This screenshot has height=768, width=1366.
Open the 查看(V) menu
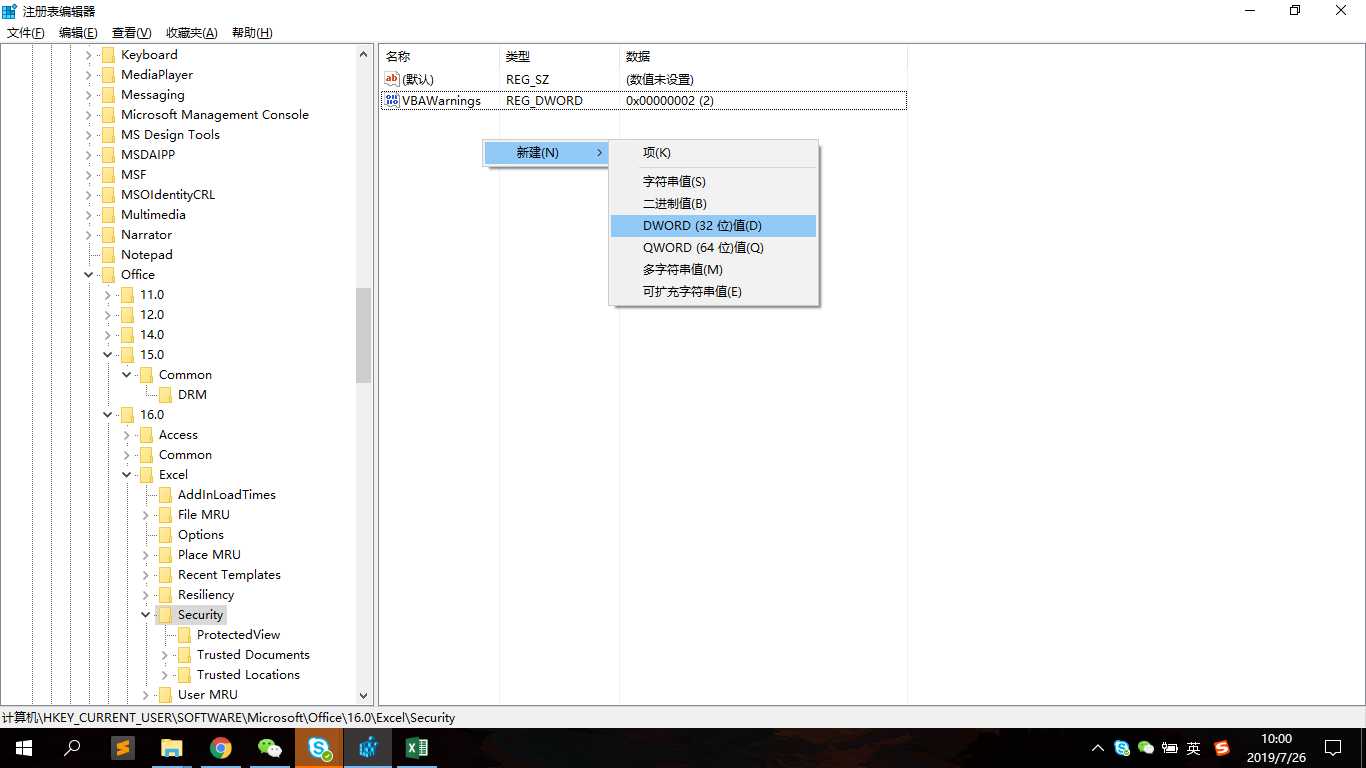(x=131, y=33)
